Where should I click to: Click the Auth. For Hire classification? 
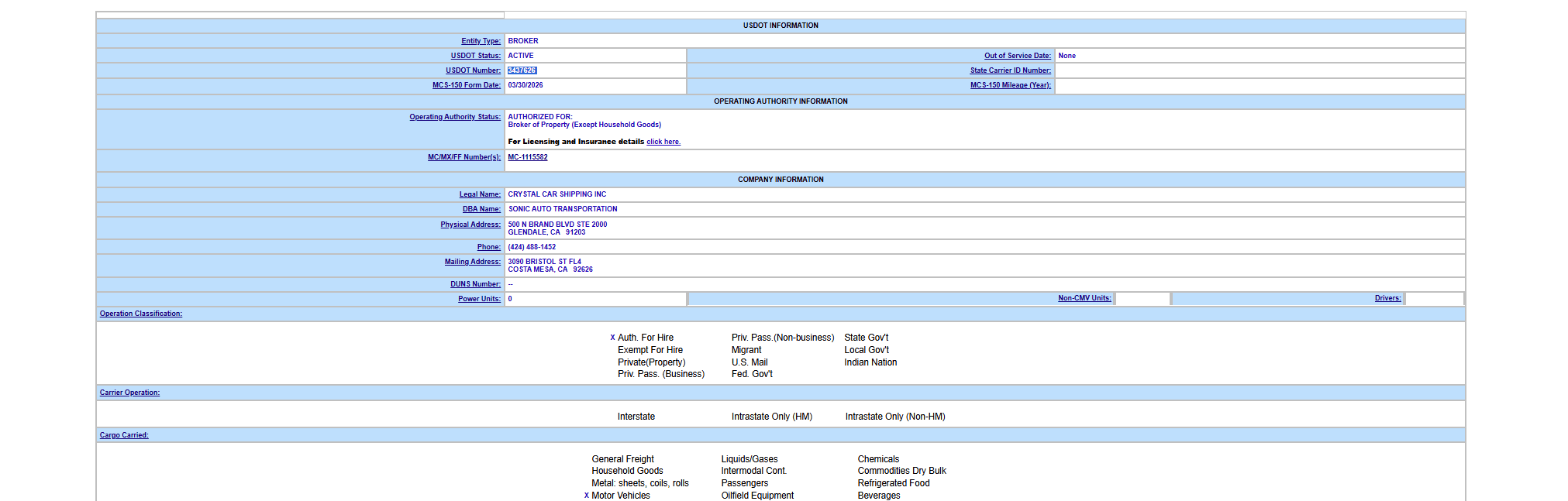(x=646, y=338)
